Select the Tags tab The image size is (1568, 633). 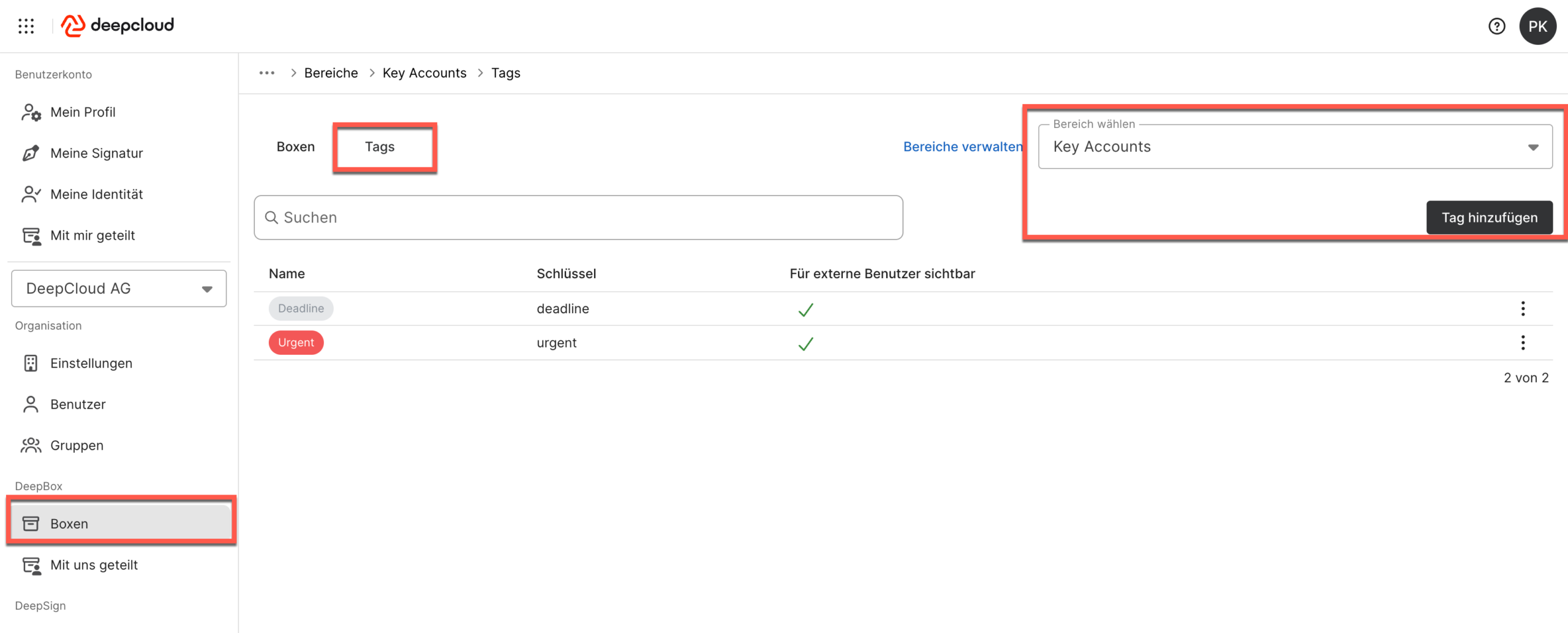click(x=380, y=147)
